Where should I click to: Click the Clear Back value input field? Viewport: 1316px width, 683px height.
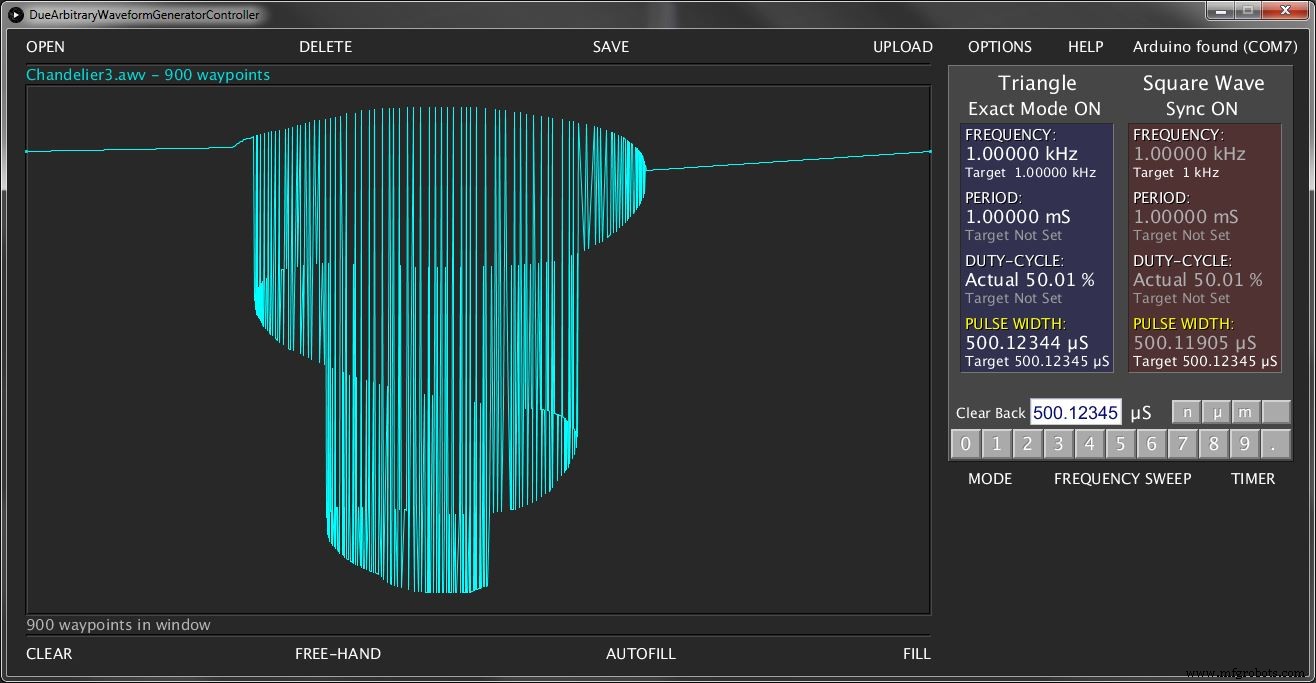click(x=1075, y=411)
